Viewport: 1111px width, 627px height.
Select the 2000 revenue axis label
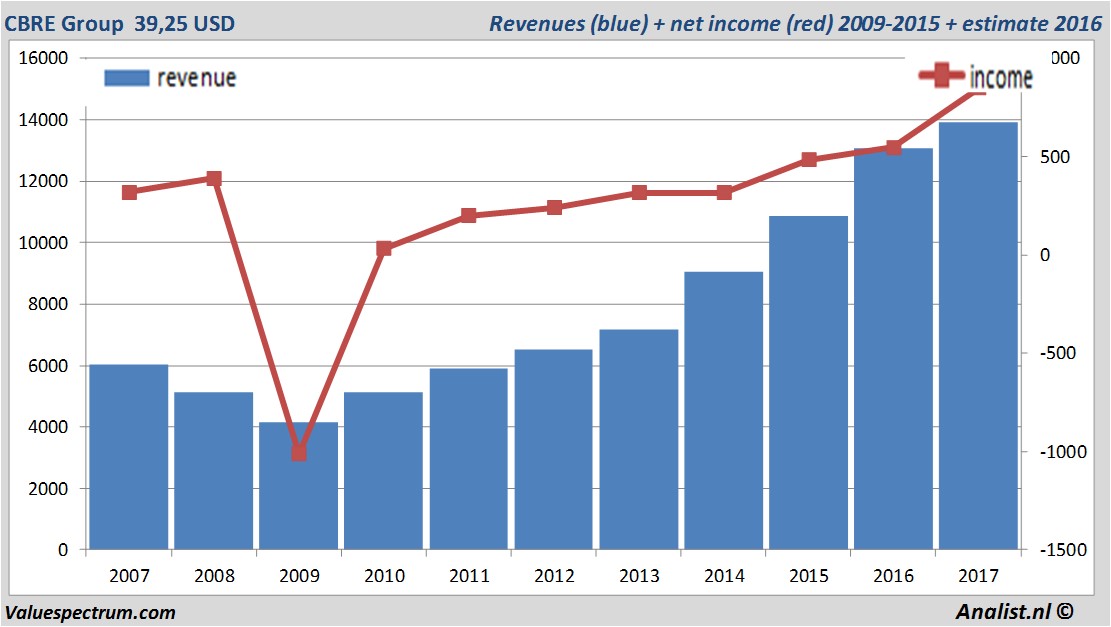48,488
